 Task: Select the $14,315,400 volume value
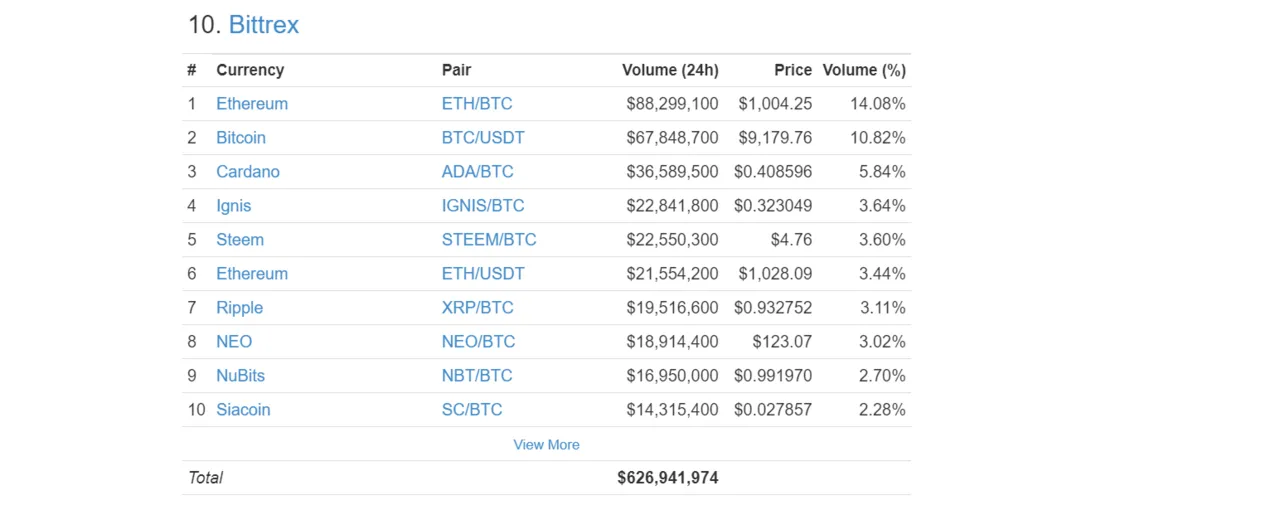click(672, 410)
